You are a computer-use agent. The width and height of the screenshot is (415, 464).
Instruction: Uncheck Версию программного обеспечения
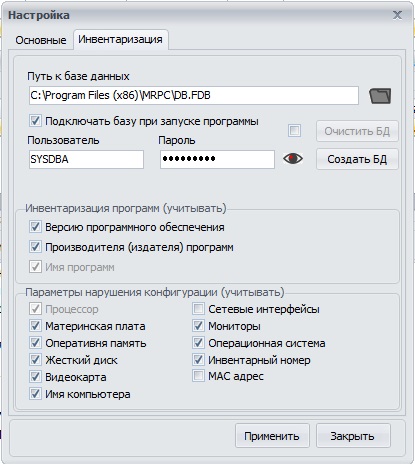click(x=35, y=227)
